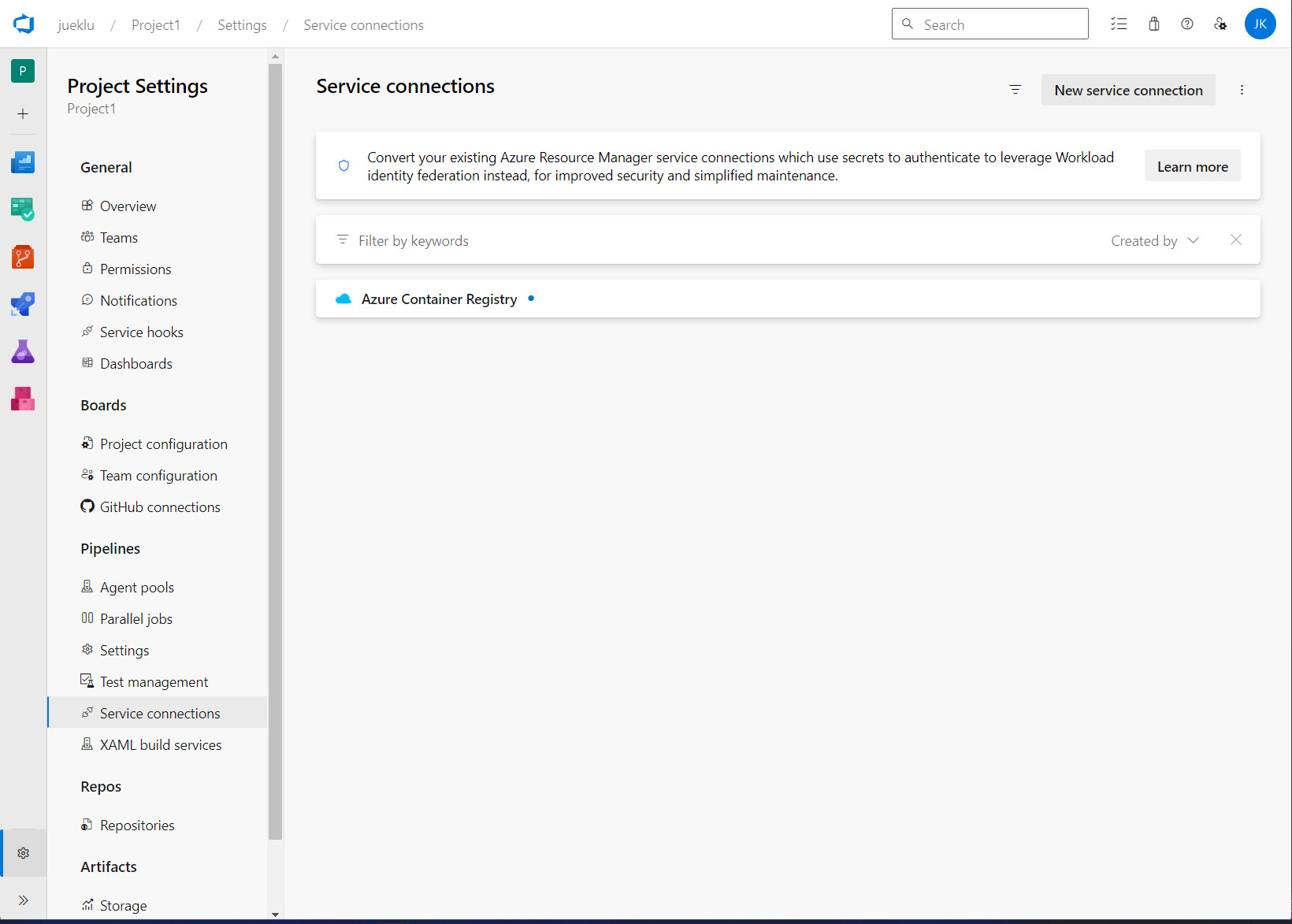The width and height of the screenshot is (1292, 924).
Task: Open Azure Container Registry connection
Action: coord(439,299)
